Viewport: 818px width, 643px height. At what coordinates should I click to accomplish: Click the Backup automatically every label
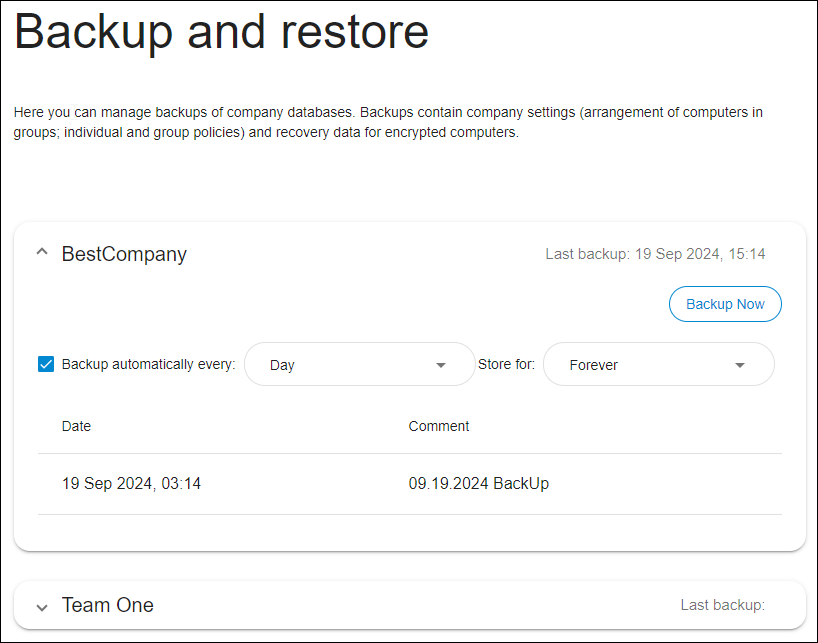click(149, 364)
